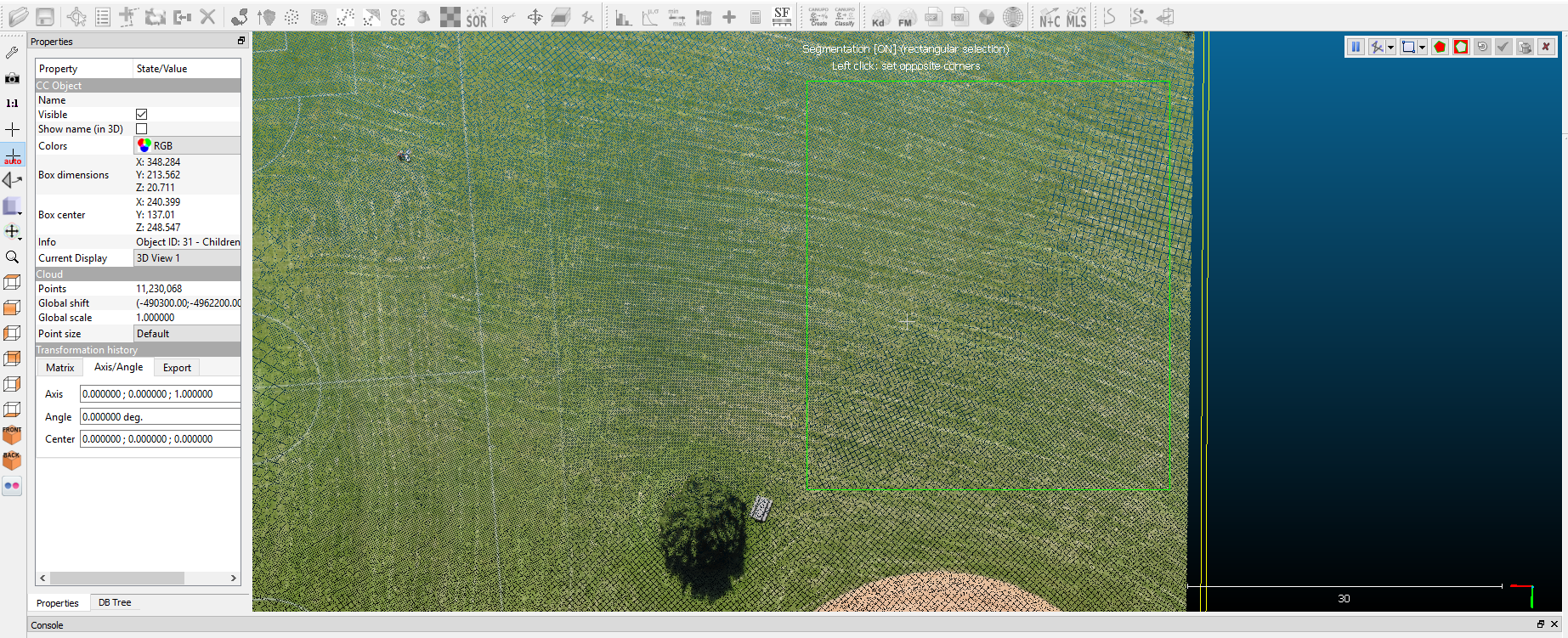The height and width of the screenshot is (638, 1568).
Task: Click the right arrow of properties scrollbar
Action: (x=234, y=578)
